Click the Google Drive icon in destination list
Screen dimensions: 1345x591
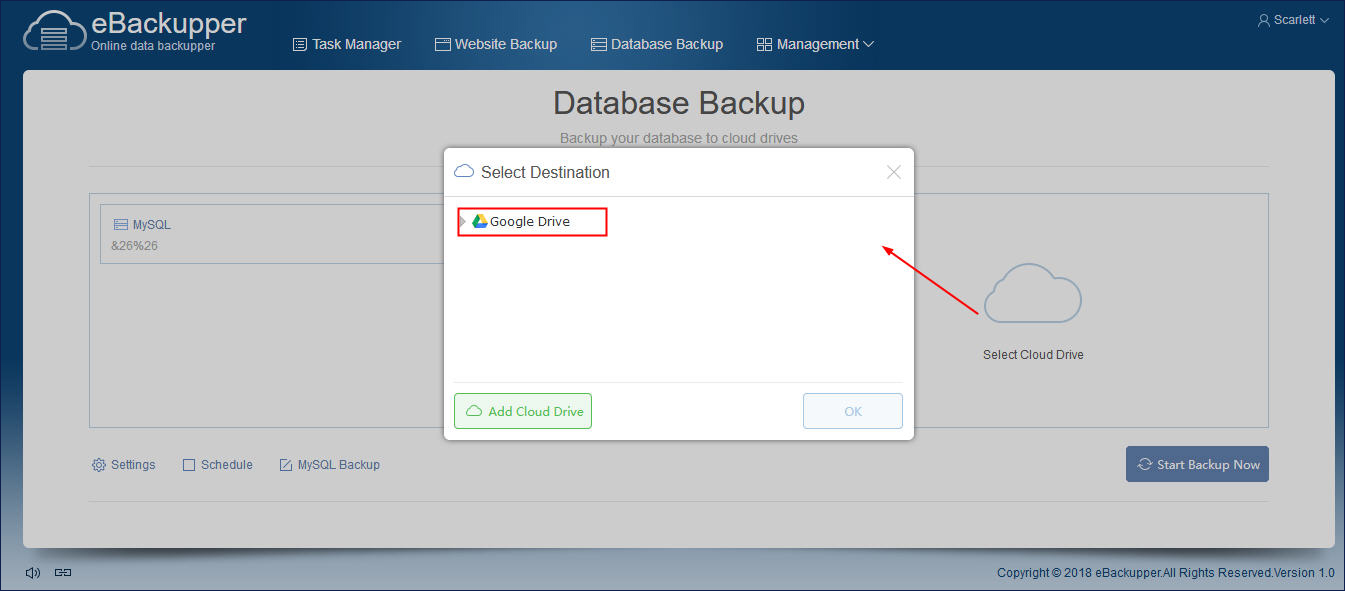[480, 221]
